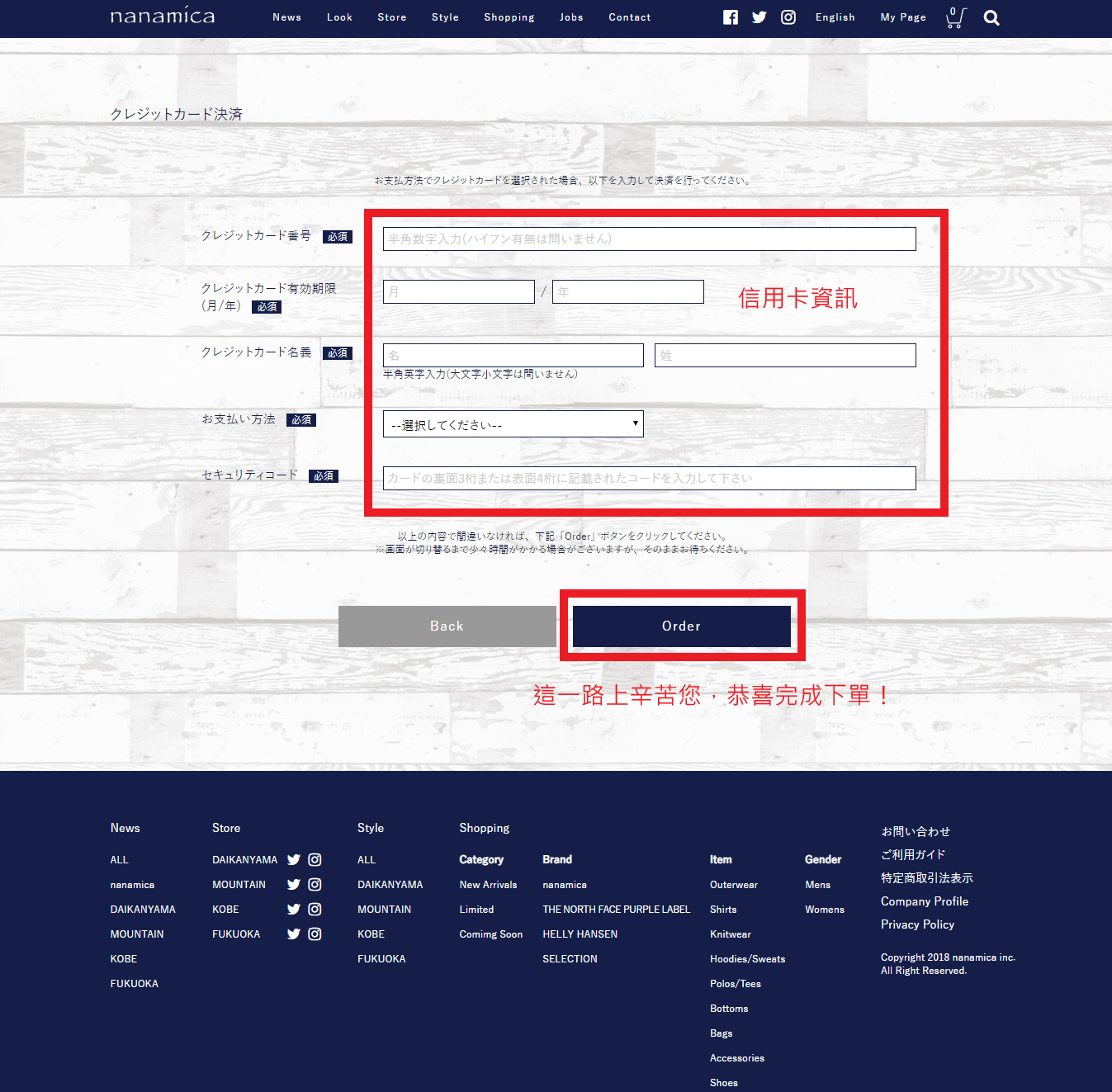The height and width of the screenshot is (1092, 1112).
Task: Expand the お支払い方法 payment method dropdown
Action: [513, 424]
